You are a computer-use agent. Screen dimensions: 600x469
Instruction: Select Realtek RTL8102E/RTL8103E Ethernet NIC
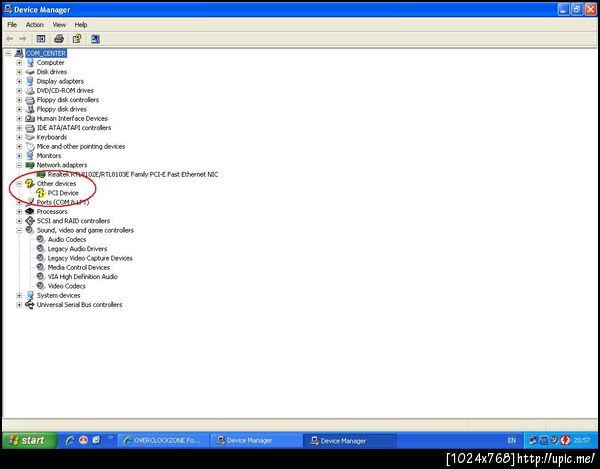click(x=133, y=174)
